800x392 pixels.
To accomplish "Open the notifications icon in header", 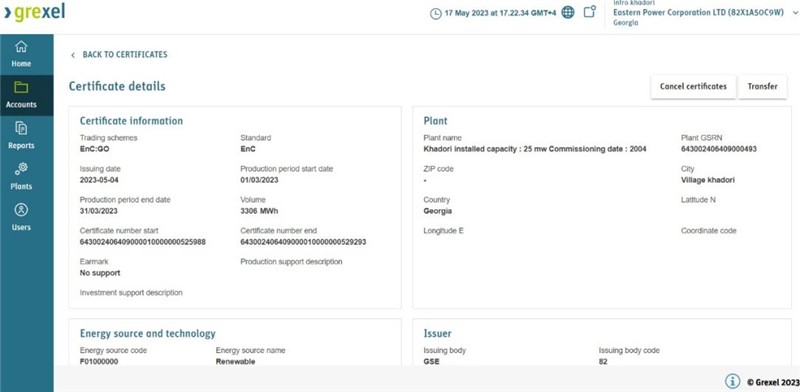I will tap(590, 12).
